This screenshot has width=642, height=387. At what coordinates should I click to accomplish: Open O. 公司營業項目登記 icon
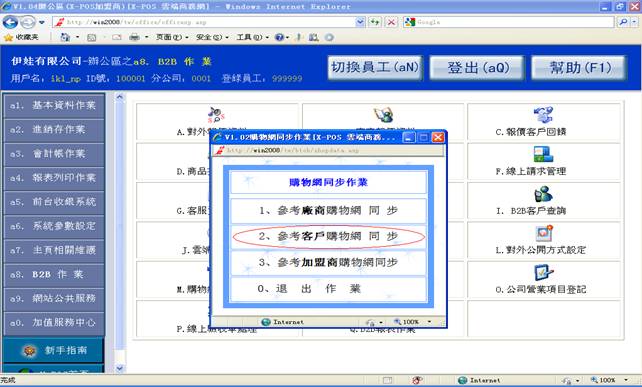point(544,273)
